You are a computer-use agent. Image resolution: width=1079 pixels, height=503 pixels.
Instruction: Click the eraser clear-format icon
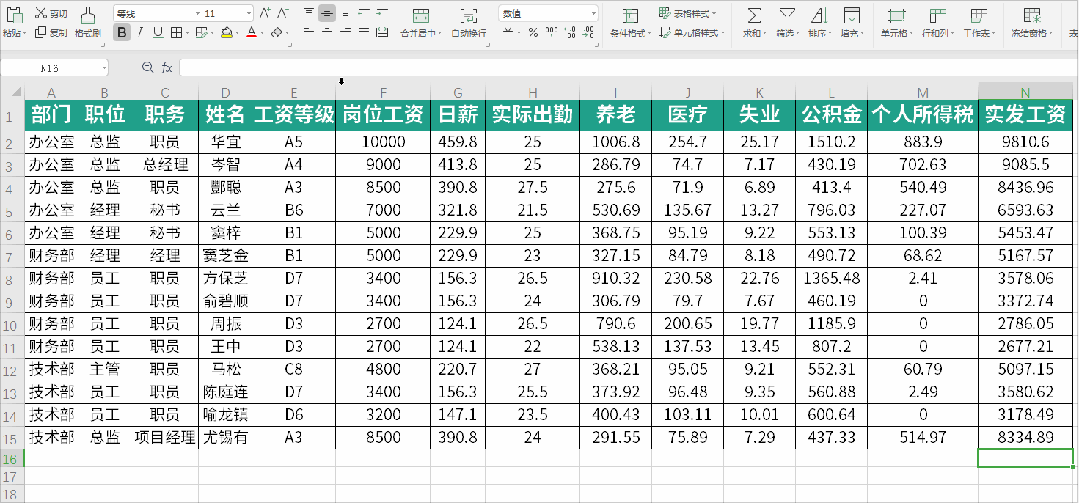pyautogui.click(x=275, y=32)
